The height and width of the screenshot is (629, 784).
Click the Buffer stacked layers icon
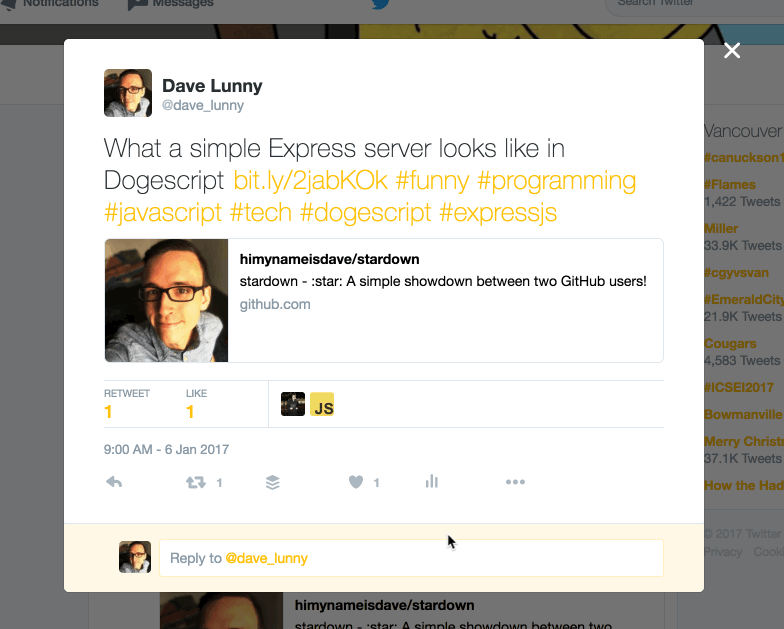(x=272, y=482)
